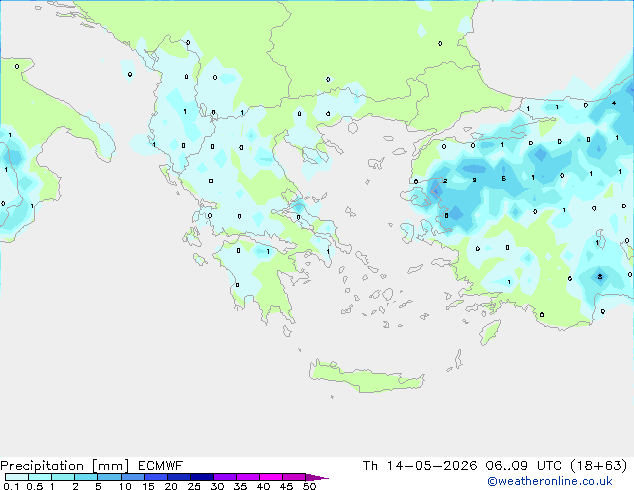Pick the 40–45 mm magenta legend swatch
This screenshot has height=490, width=634.
(271, 477)
